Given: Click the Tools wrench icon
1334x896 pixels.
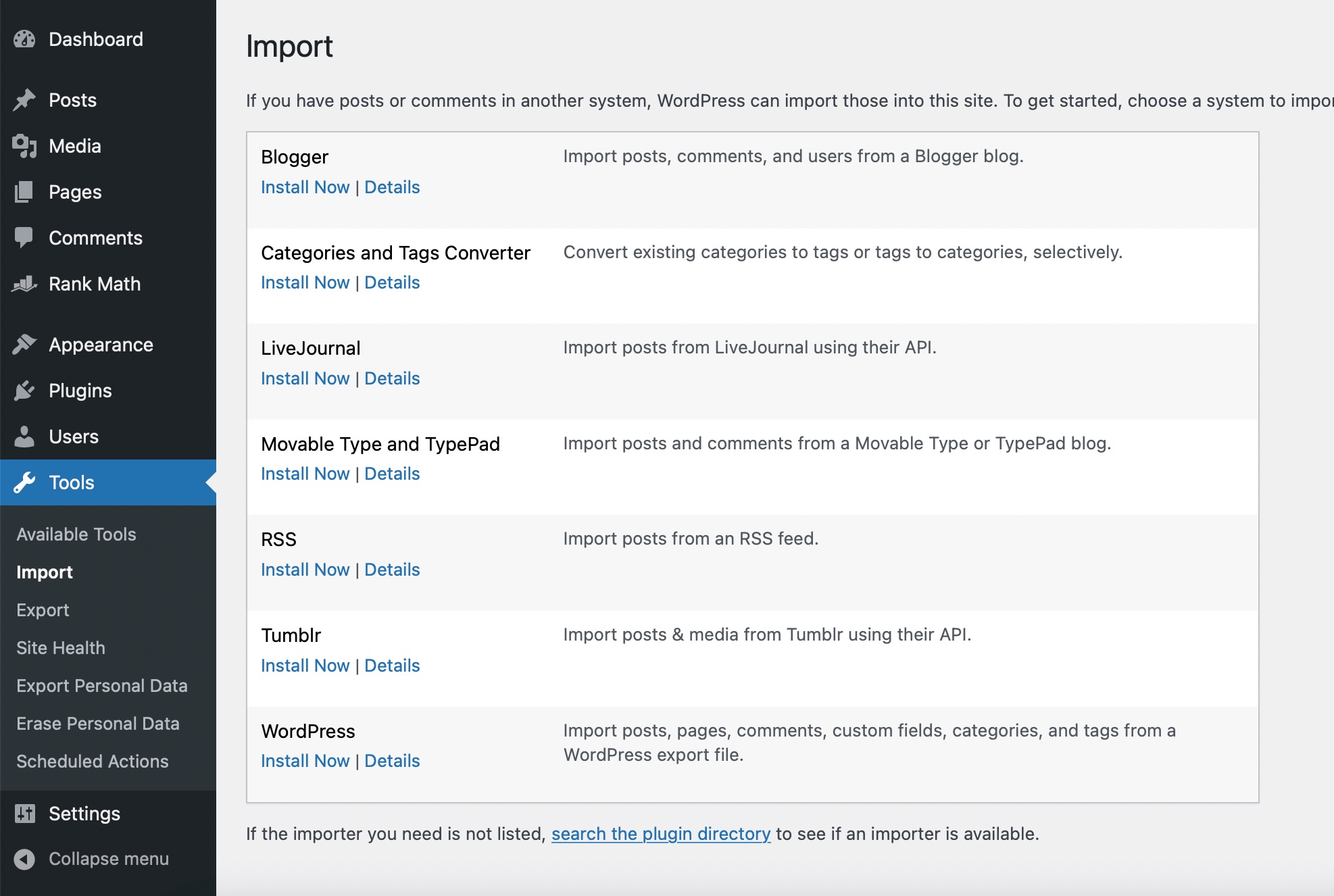Looking at the screenshot, I should pos(24,482).
